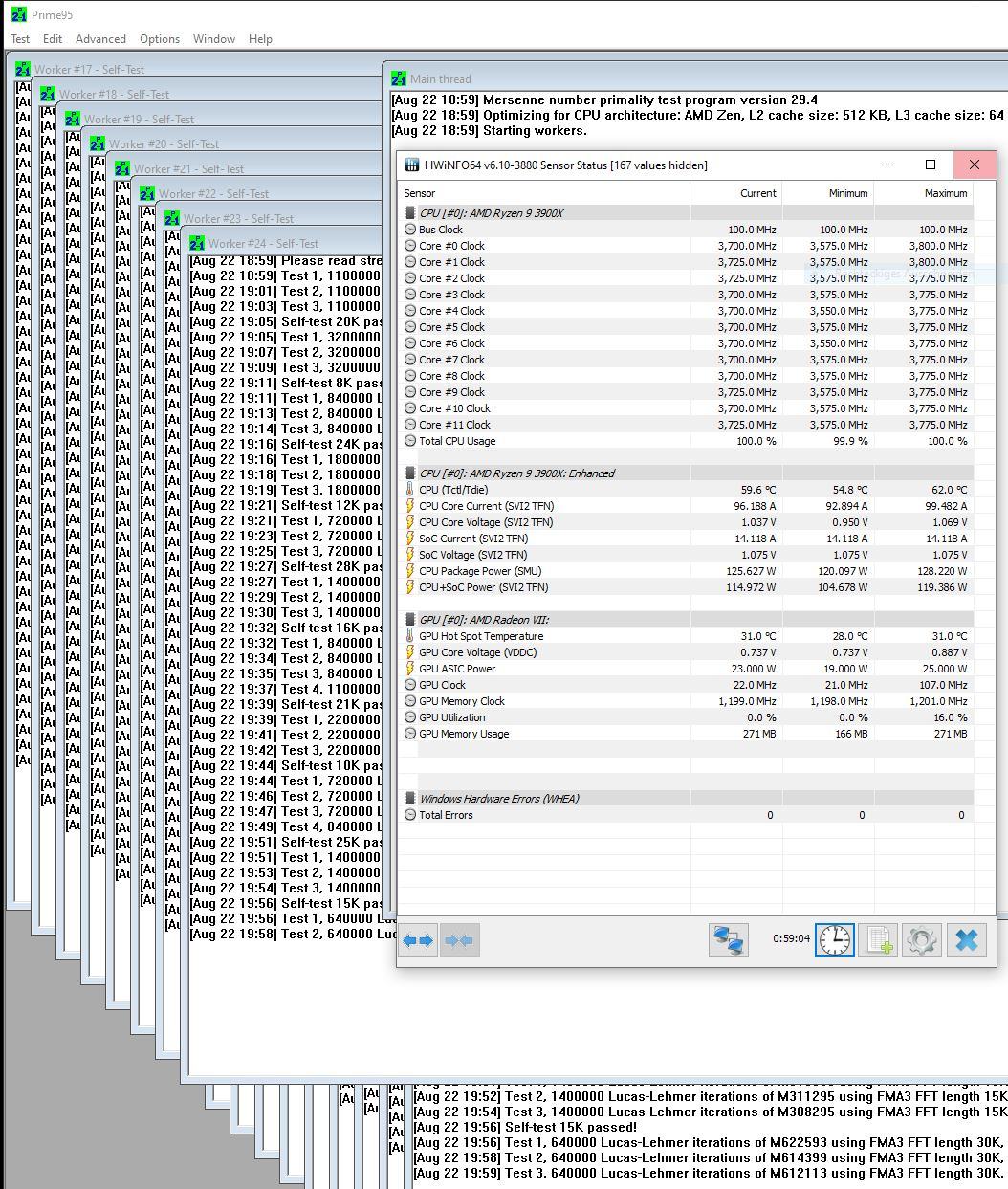The image size is (1008, 1189).
Task: Open the Advanced menu
Action: pyautogui.click(x=100, y=39)
